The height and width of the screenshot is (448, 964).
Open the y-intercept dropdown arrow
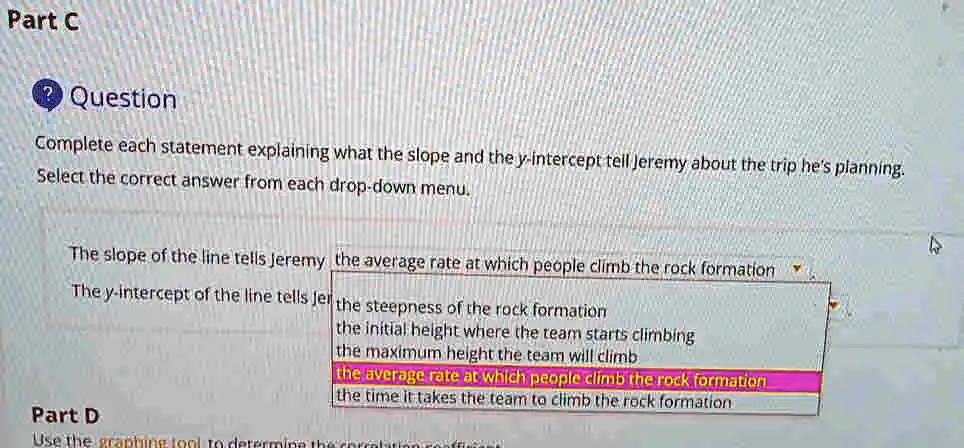pos(834,305)
